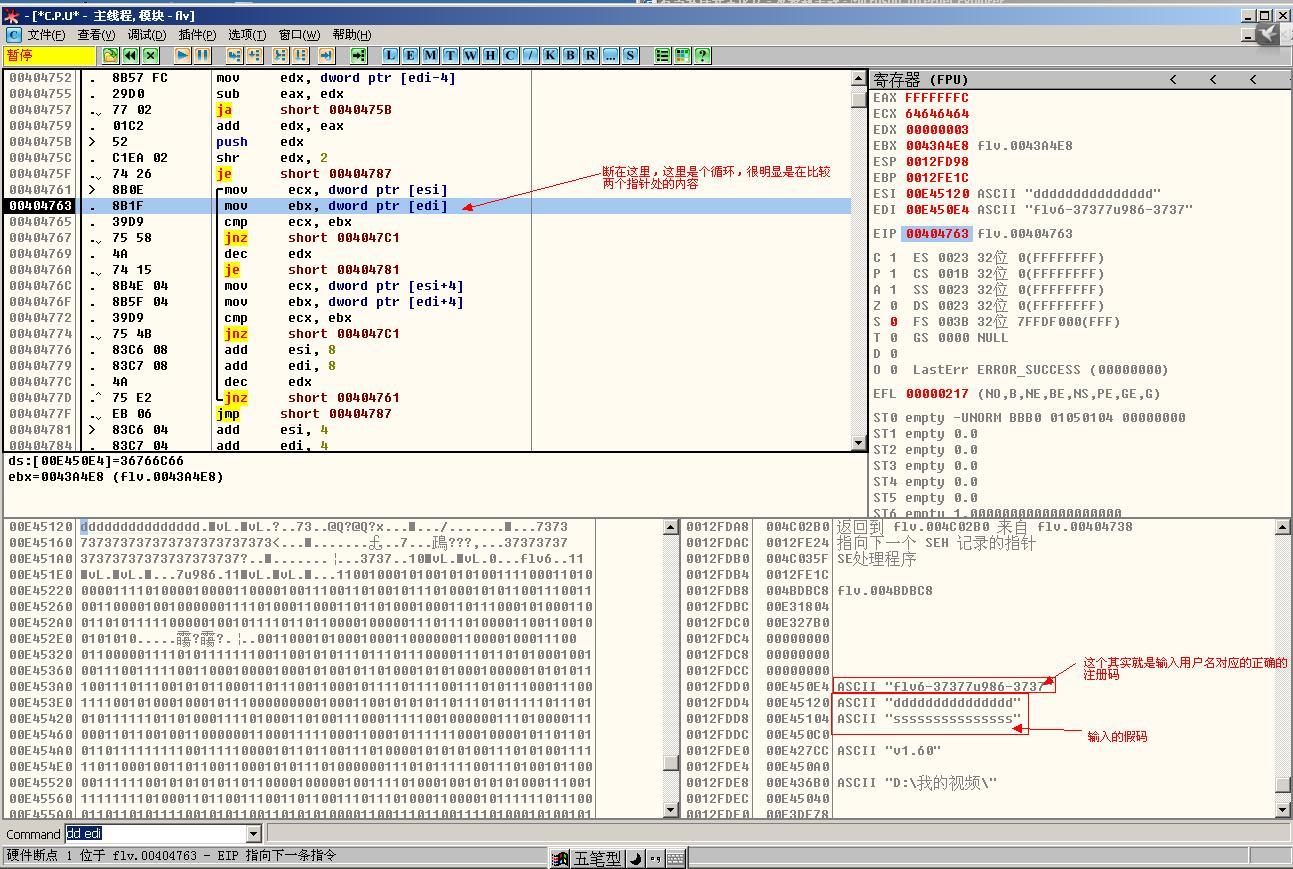Click the colorful appearance options icon
The height and width of the screenshot is (869, 1293).
pos(683,56)
